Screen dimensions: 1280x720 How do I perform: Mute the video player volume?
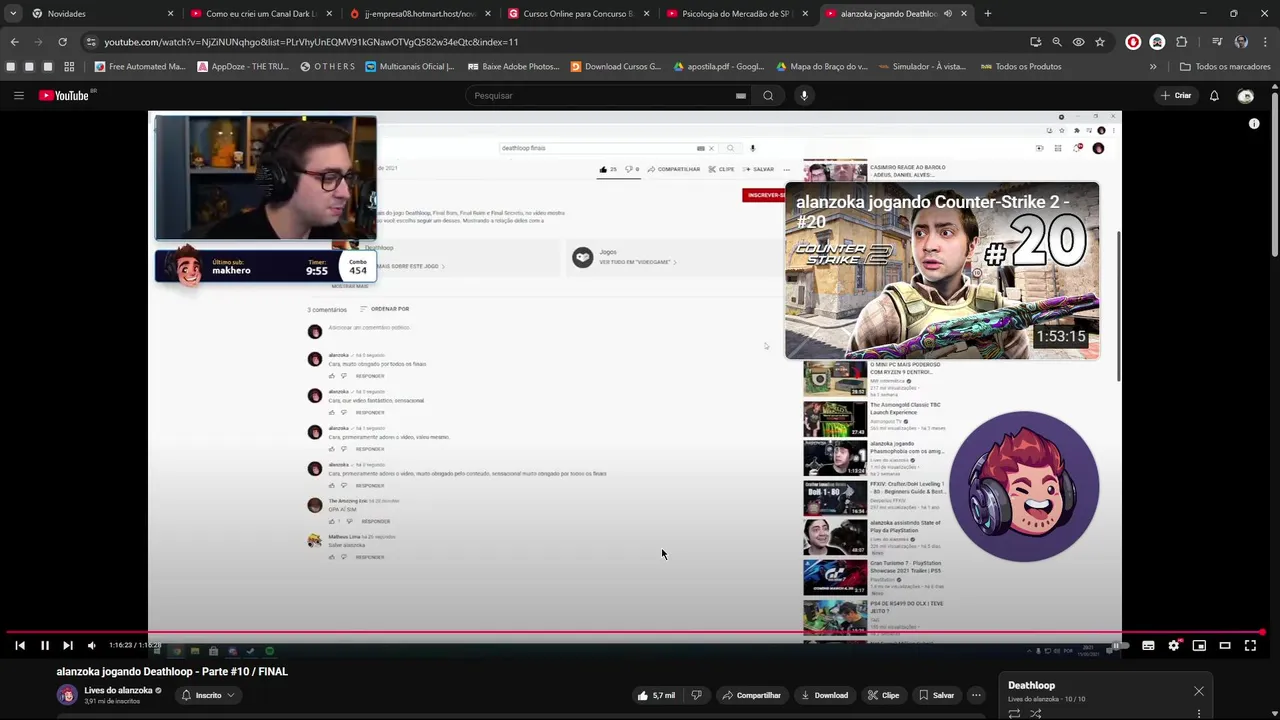(x=91, y=645)
